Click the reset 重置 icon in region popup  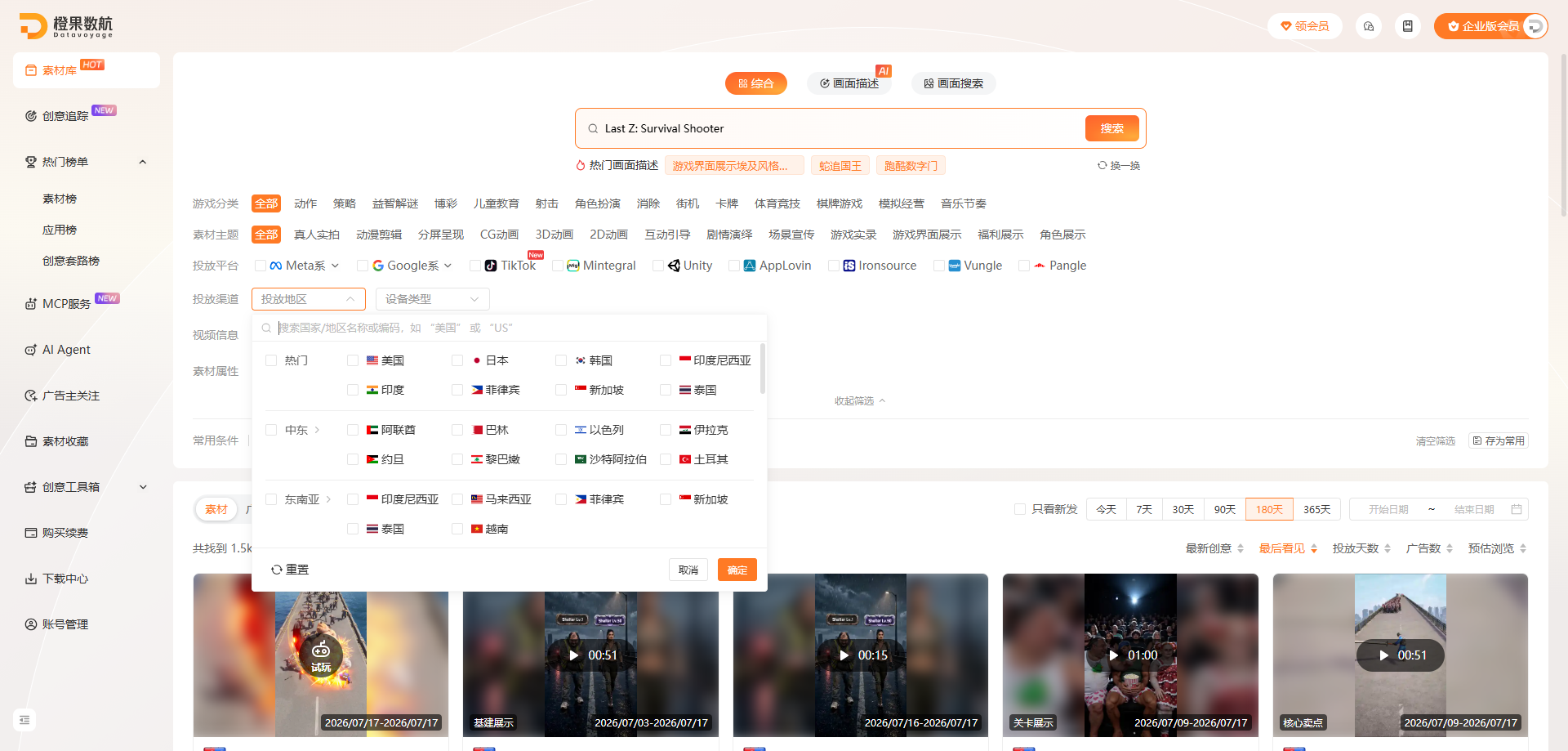277,570
